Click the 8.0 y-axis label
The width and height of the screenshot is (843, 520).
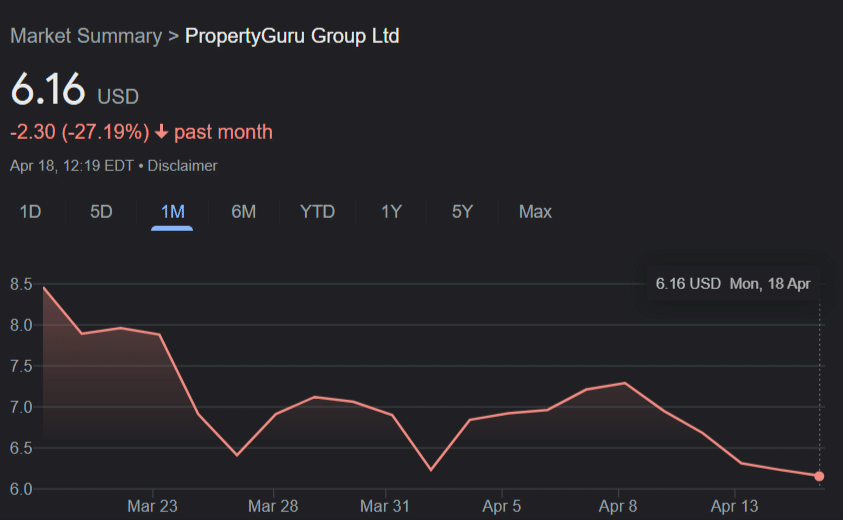tap(21, 325)
